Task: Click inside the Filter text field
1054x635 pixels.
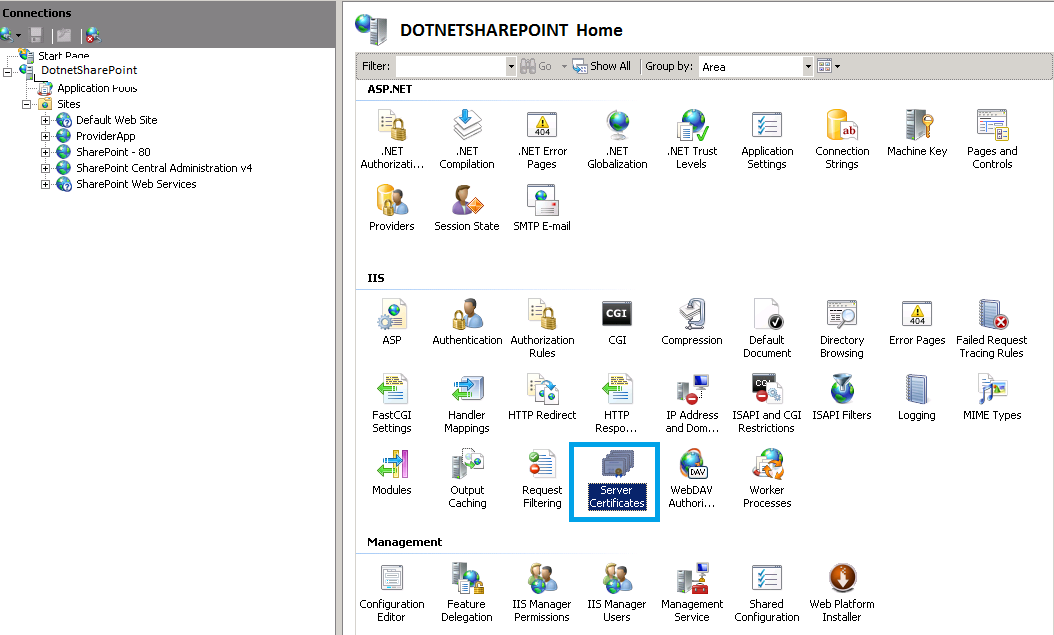Action: coord(451,67)
